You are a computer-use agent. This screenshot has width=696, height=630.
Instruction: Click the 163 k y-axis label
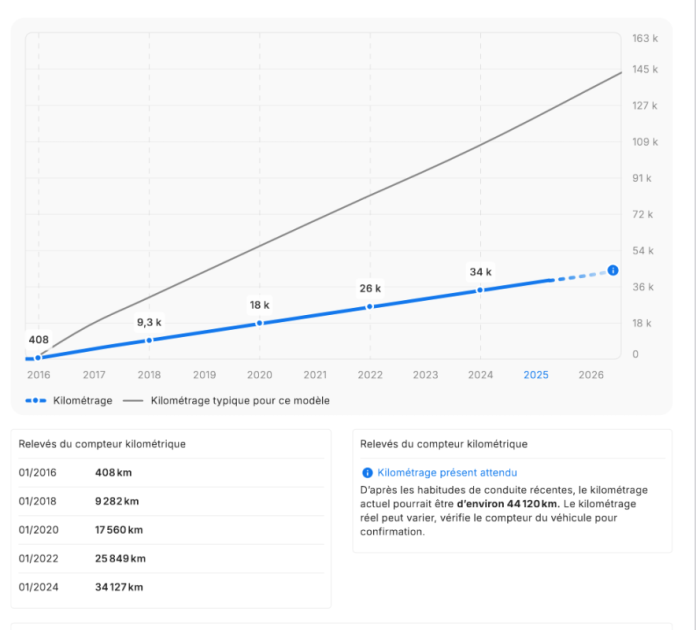(x=645, y=39)
